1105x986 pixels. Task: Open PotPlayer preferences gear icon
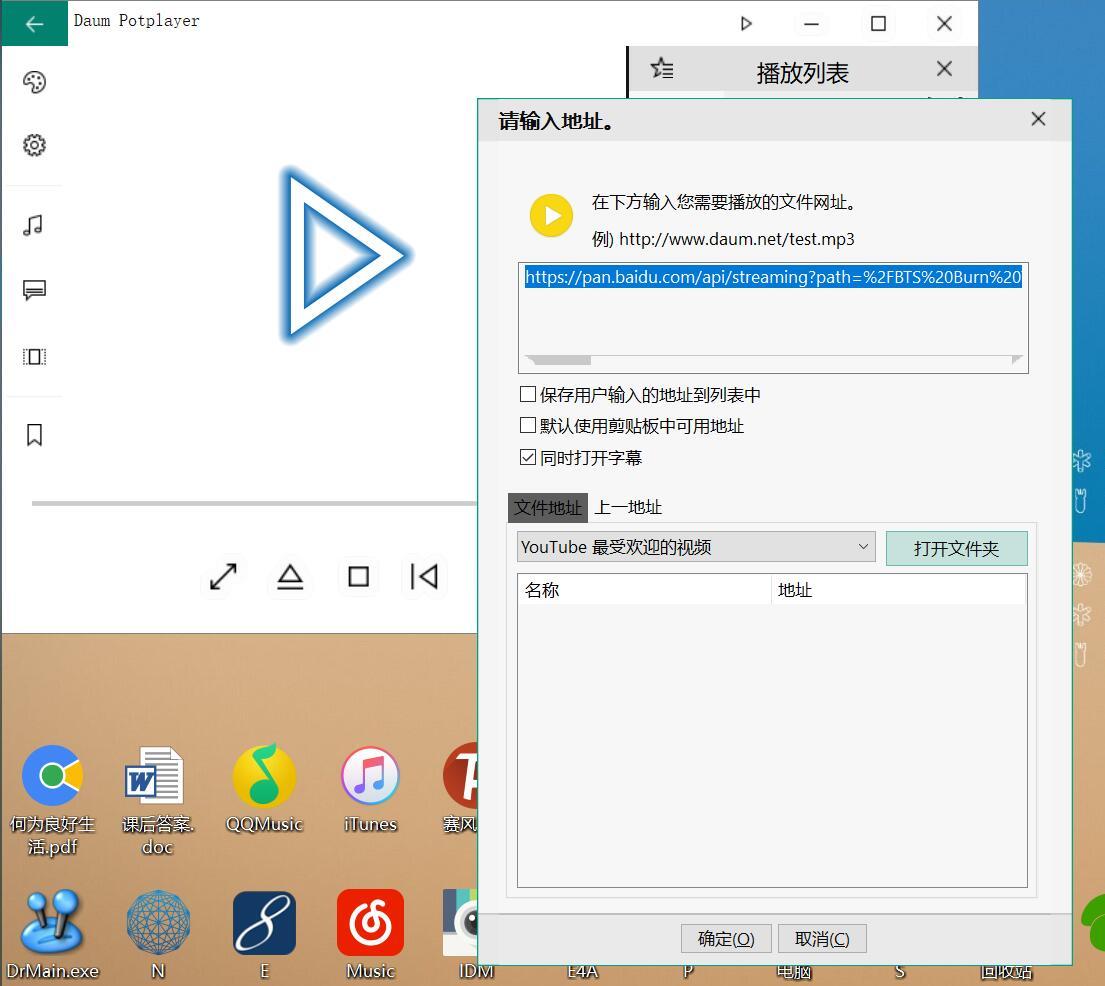click(x=35, y=145)
